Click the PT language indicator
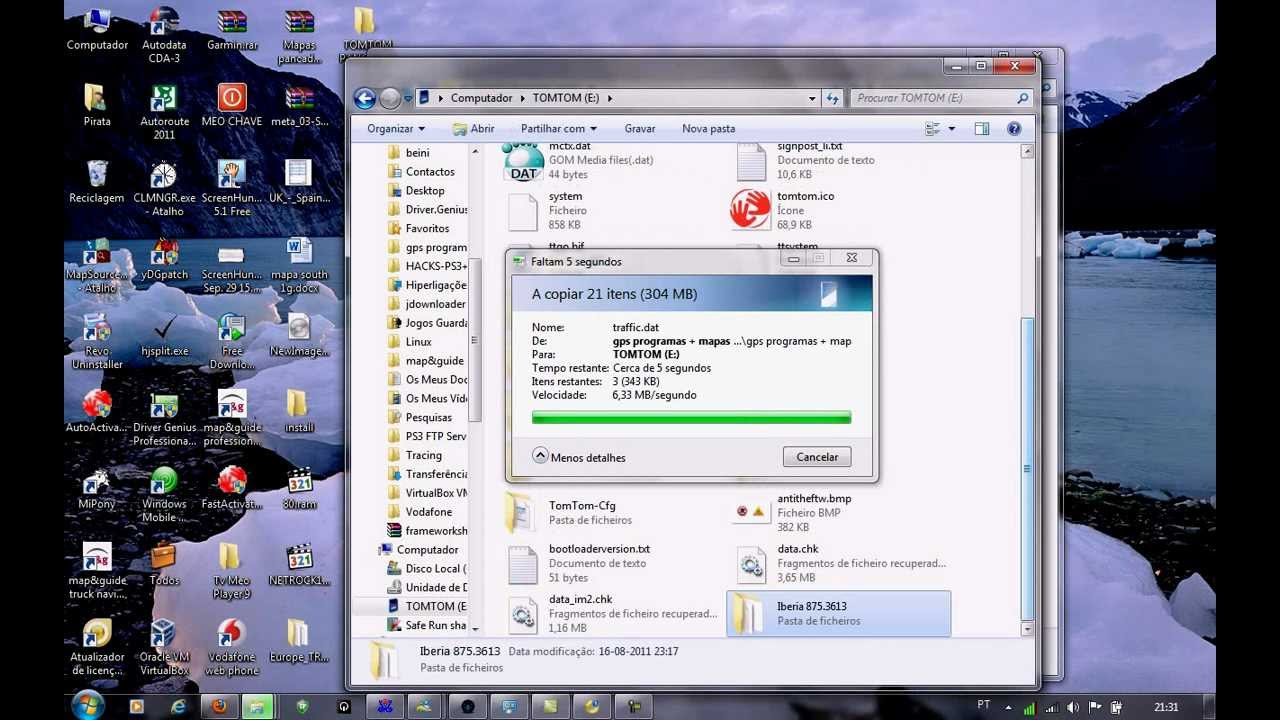The height and width of the screenshot is (720, 1280). pyautogui.click(x=984, y=706)
